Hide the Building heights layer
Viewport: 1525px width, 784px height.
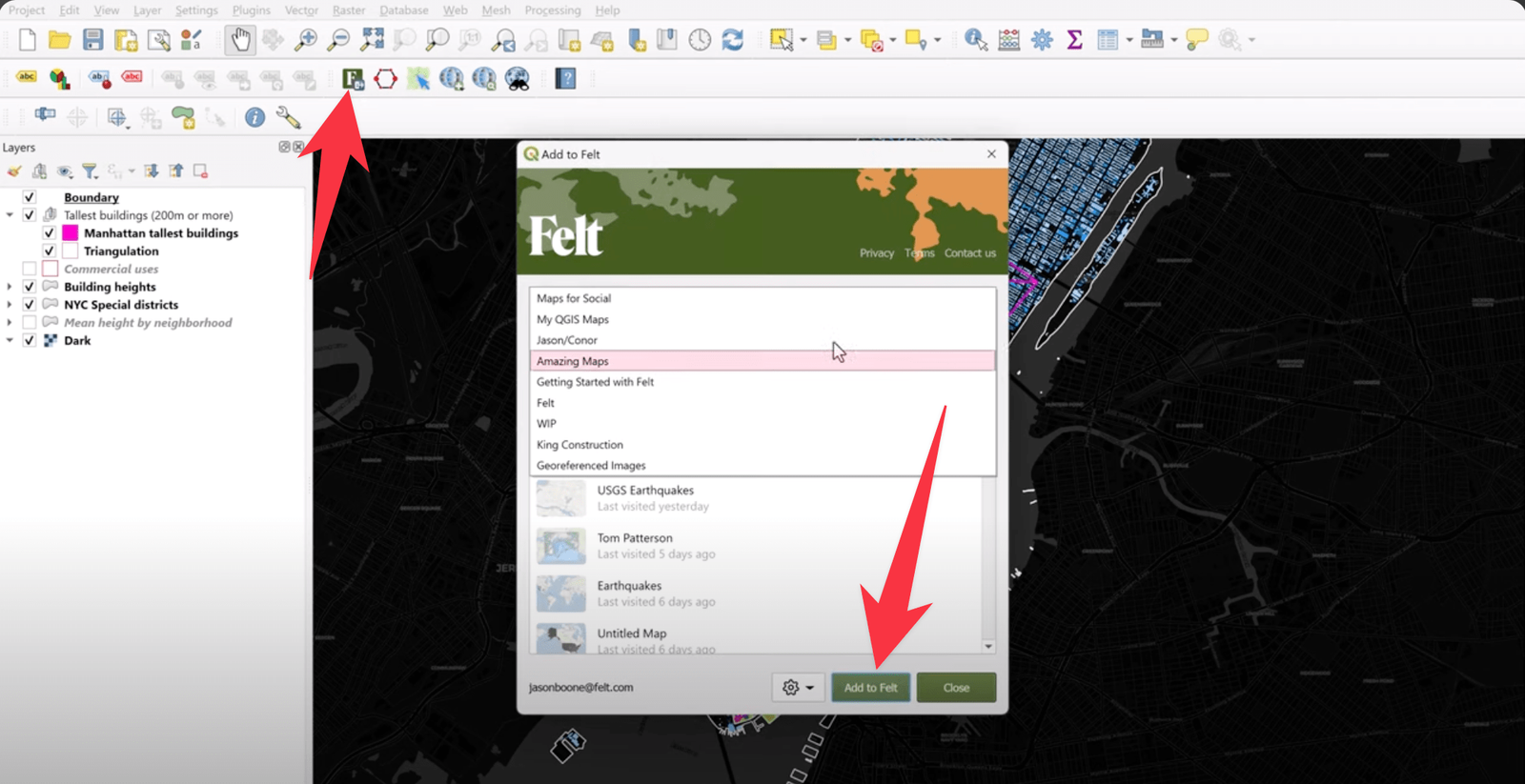tap(30, 287)
